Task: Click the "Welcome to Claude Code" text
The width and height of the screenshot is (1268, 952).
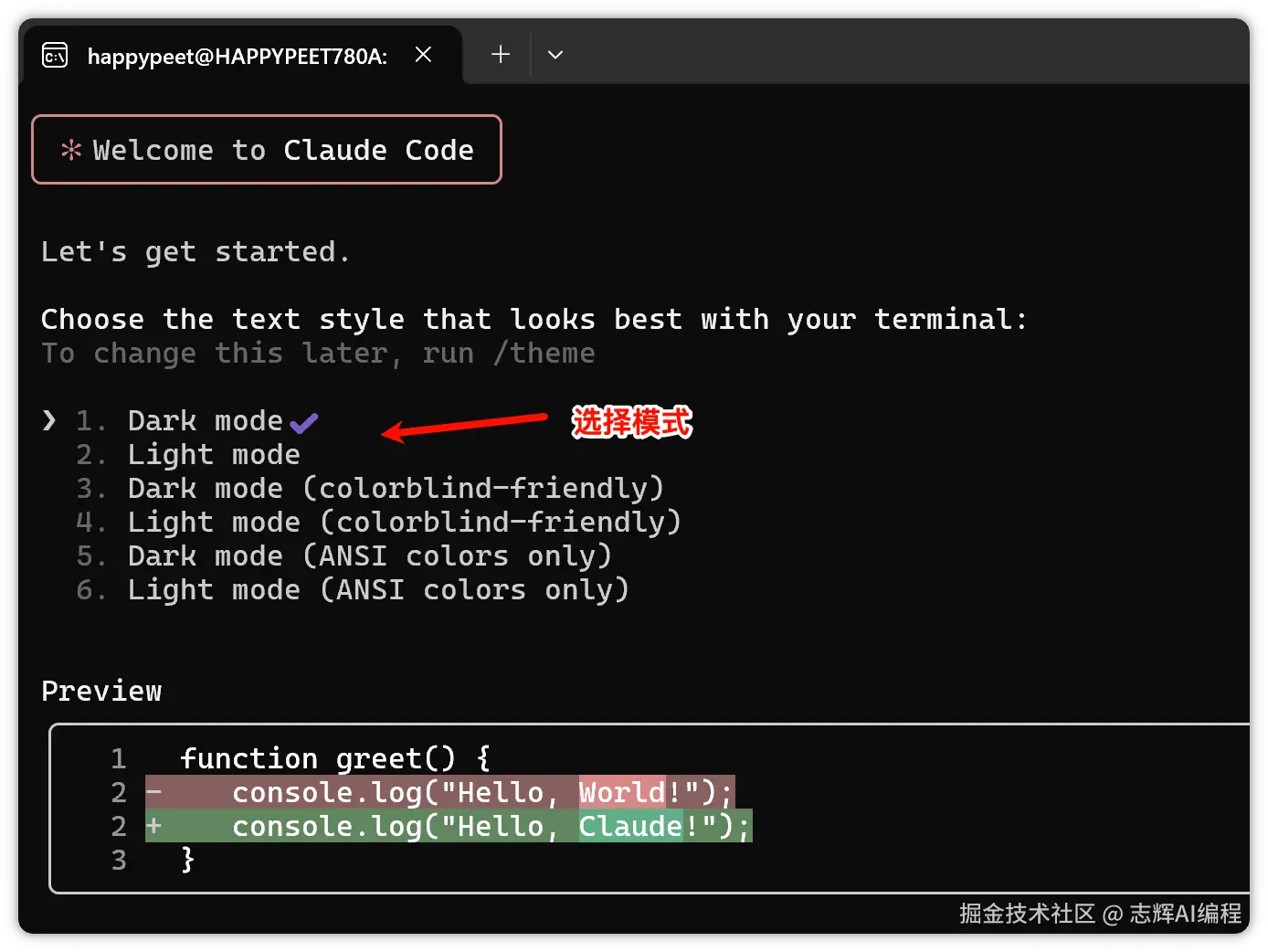Action: click(283, 150)
